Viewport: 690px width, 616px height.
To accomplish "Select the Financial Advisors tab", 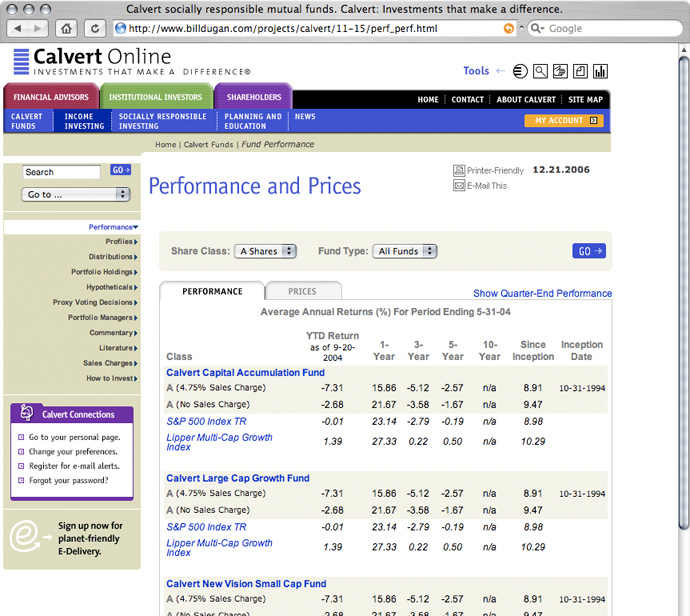I will [51, 96].
